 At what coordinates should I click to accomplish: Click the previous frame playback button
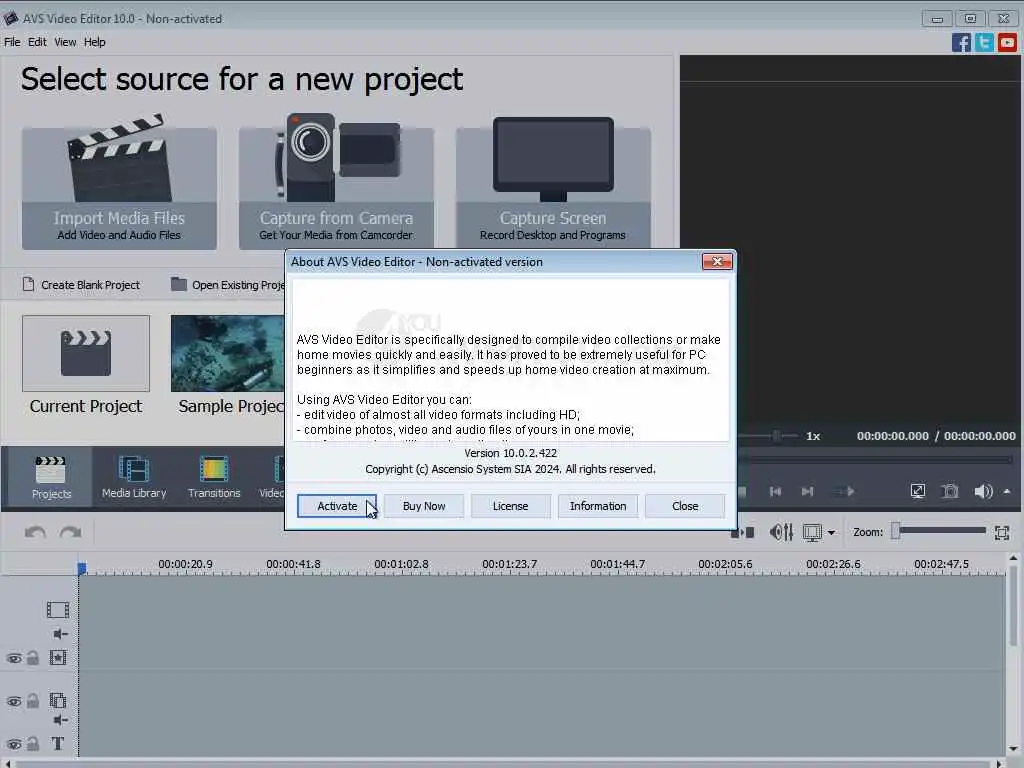tap(775, 491)
